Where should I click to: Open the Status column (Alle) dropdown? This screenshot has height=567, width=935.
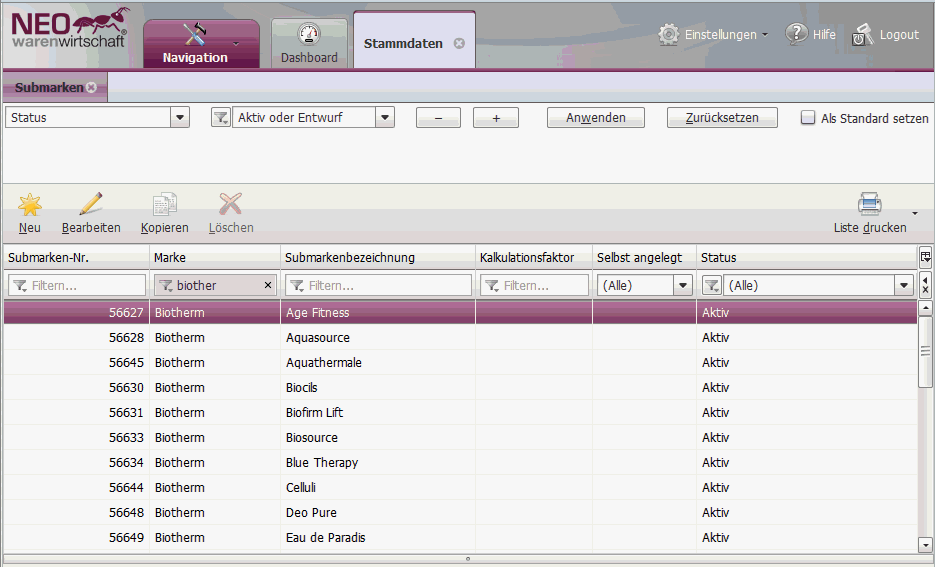pyautogui.click(x=903, y=286)
